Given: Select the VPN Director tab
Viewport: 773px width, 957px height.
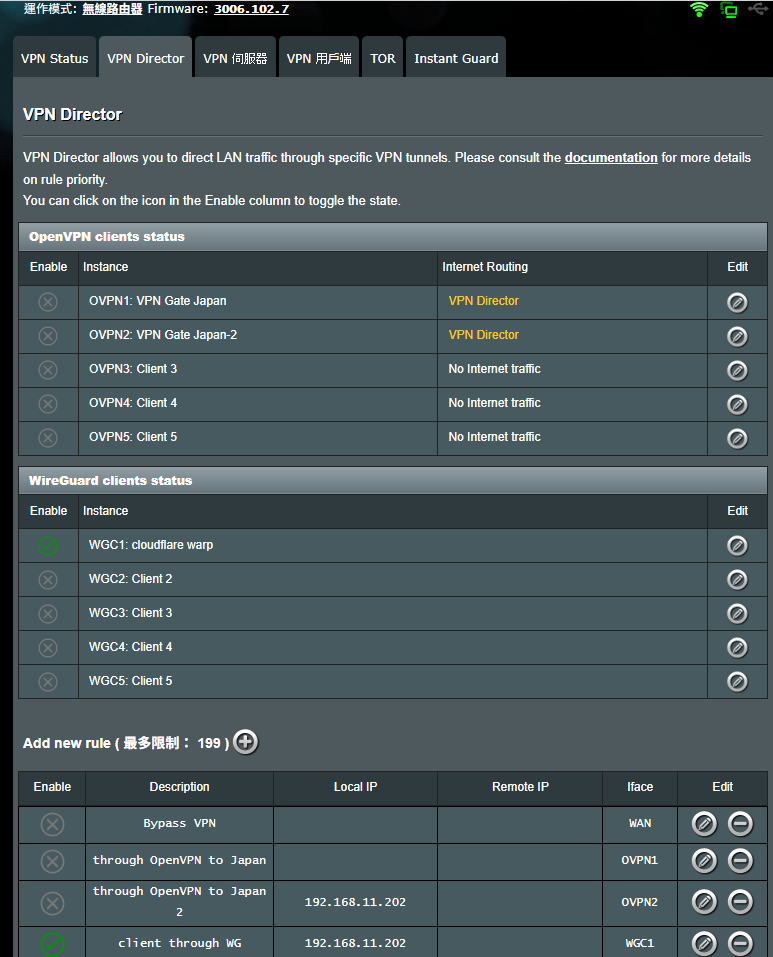Looking at the screenshot, I should (x=146, y=58).
